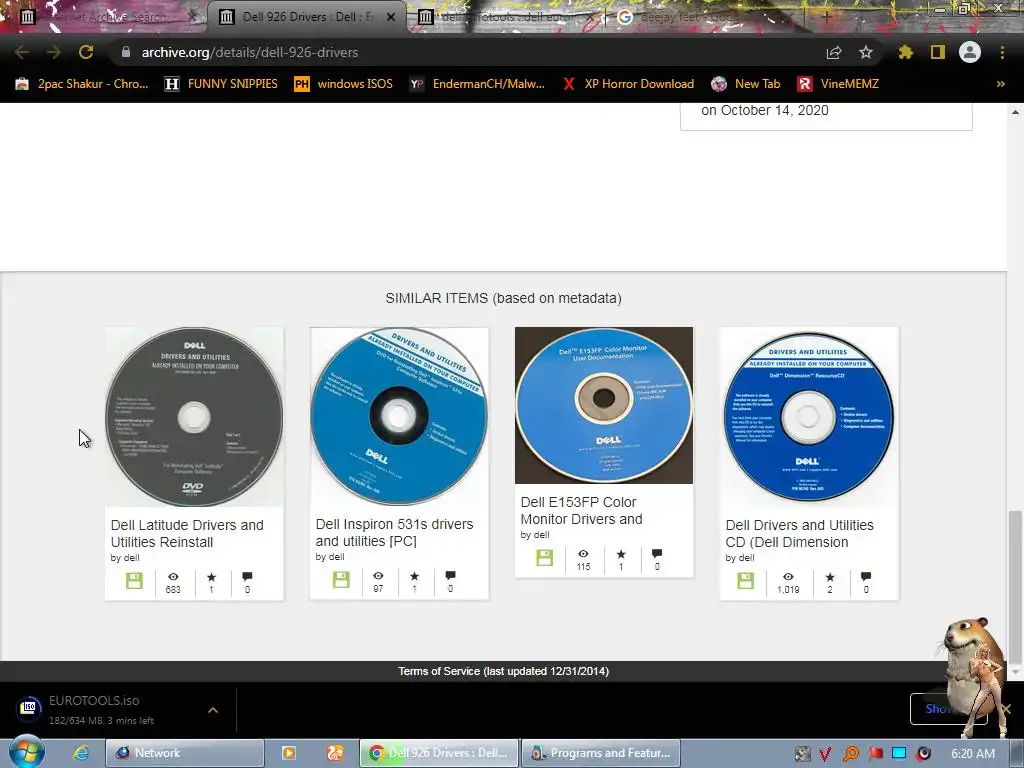Image resolution: width=1024 pixels, height=768 pixels.
Task: Switch to Network window in taskbar
Action: click(184, 753)
